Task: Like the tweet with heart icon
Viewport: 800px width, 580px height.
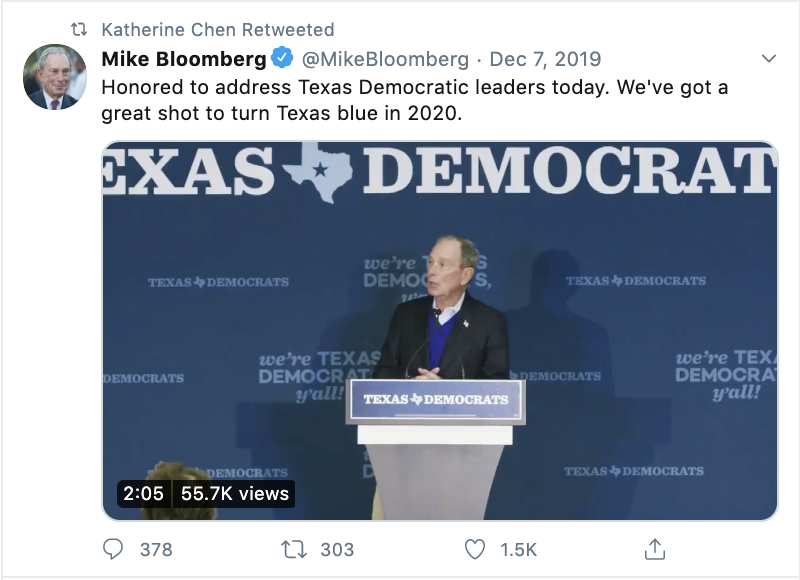Action: point(476,549)
